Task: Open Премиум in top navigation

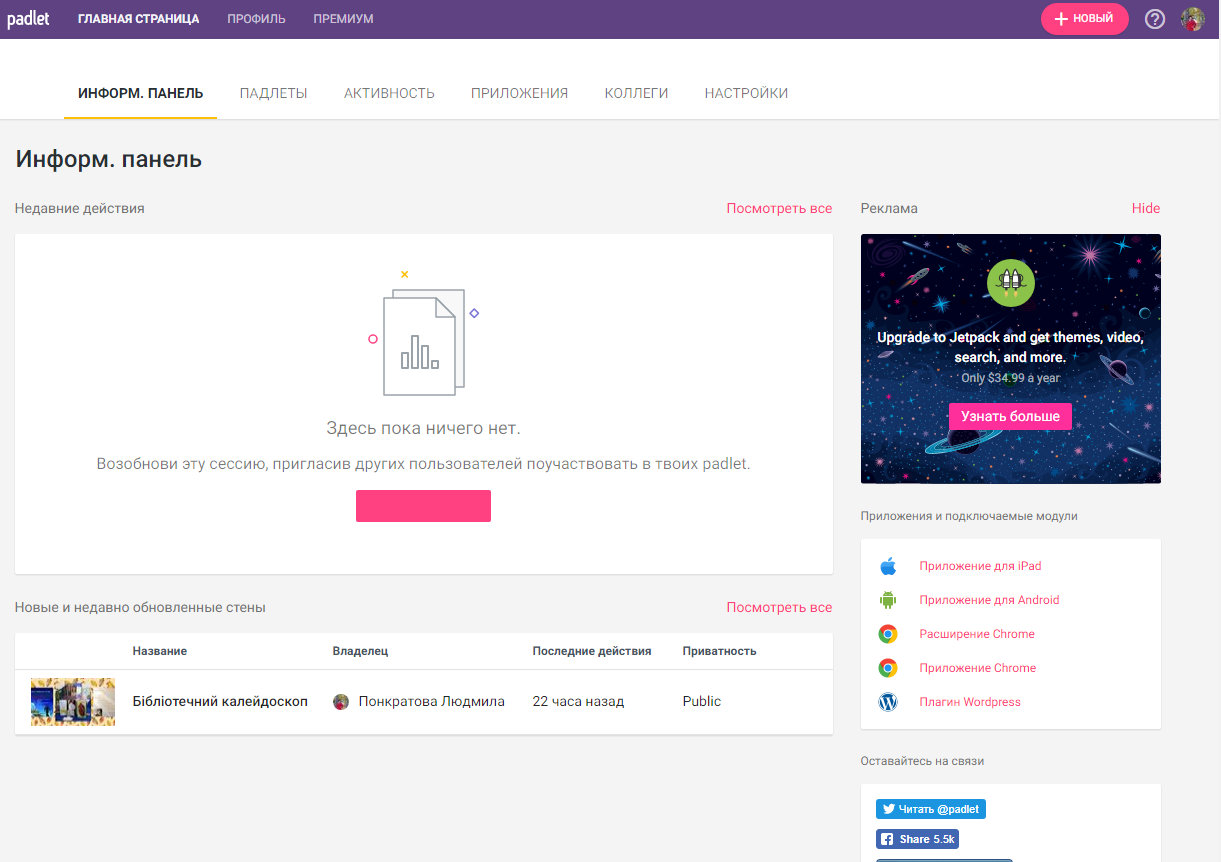Action: [x=343, y=19]
